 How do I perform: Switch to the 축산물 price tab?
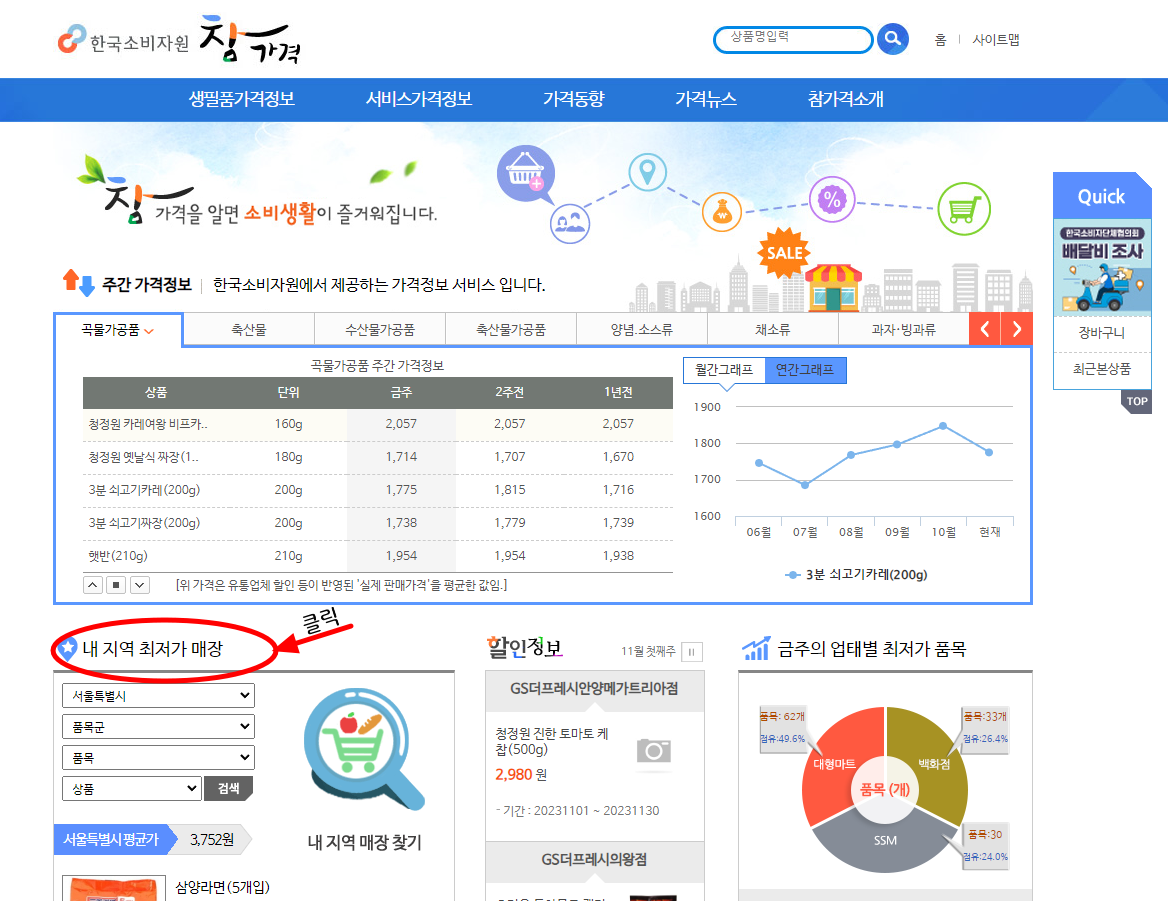247,328
